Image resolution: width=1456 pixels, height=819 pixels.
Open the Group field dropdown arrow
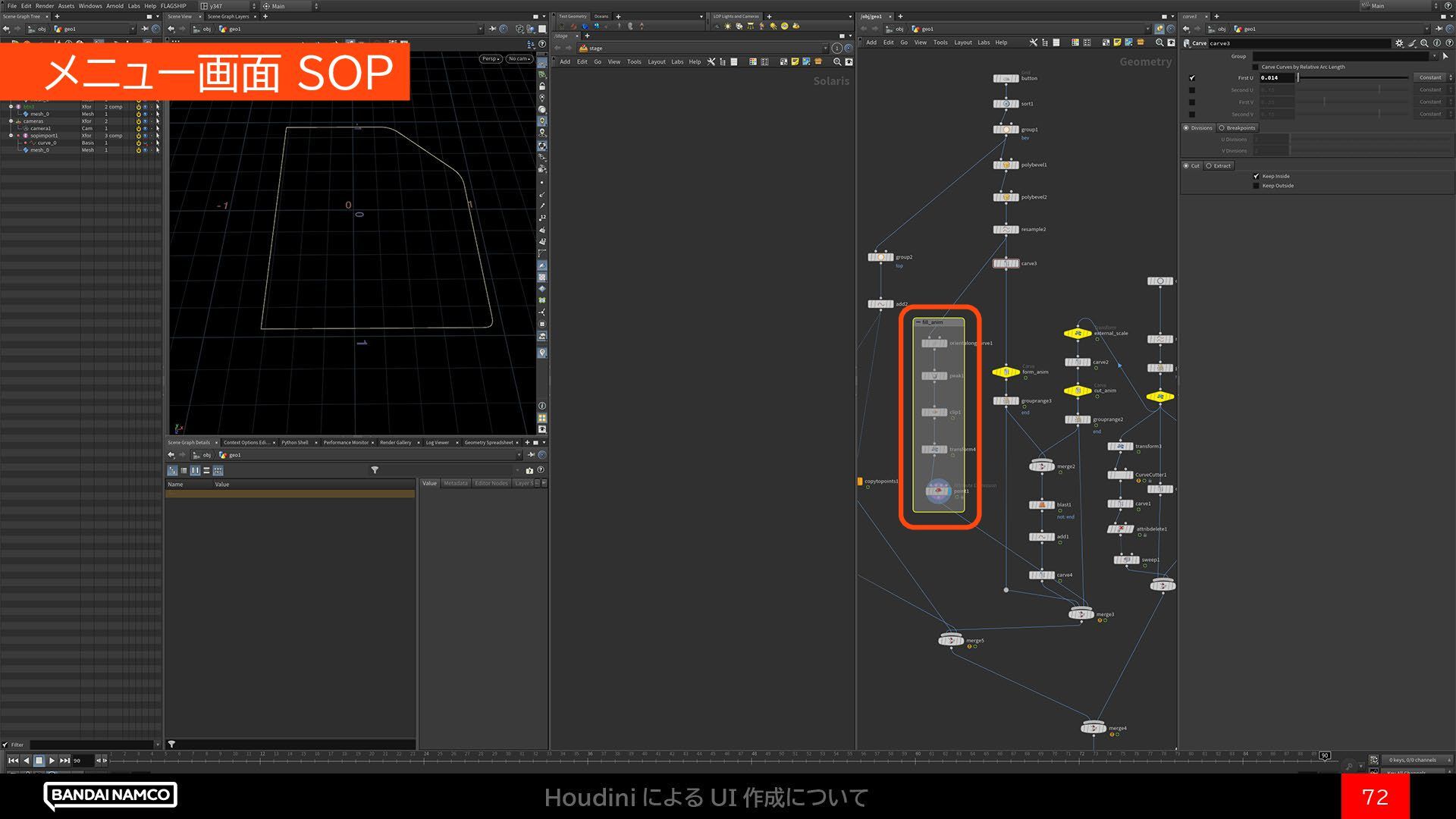click(1433, 56)
